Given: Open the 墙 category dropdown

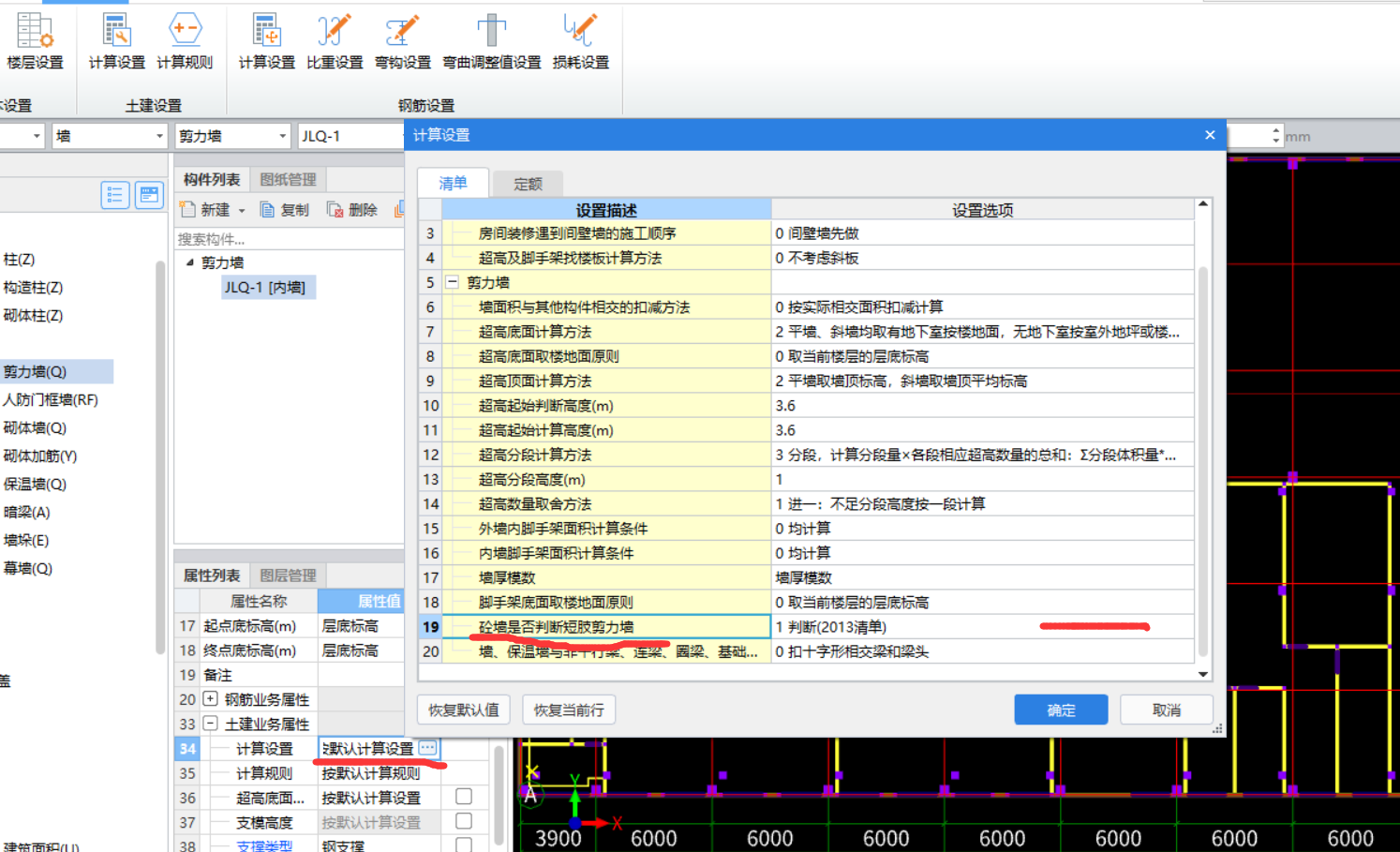Looking at the screenshot, I should (159, 136).
